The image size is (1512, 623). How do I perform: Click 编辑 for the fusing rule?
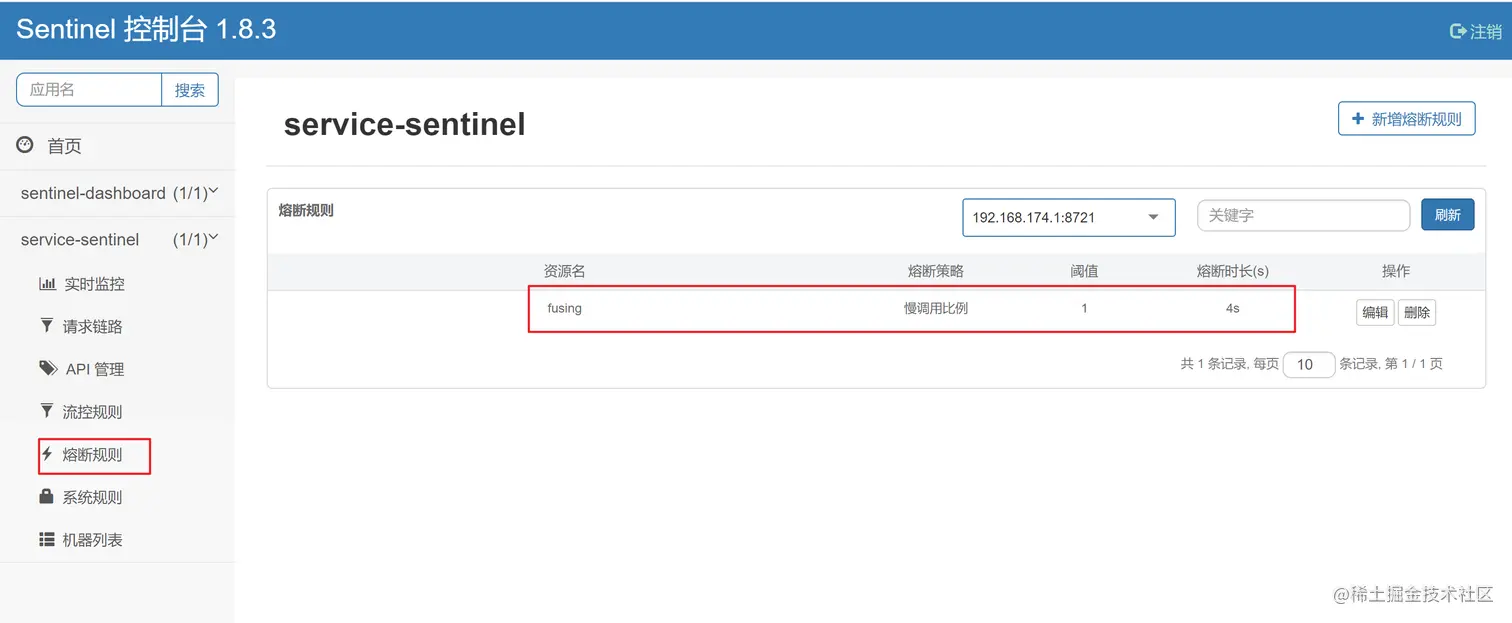tap(1375, 312)
